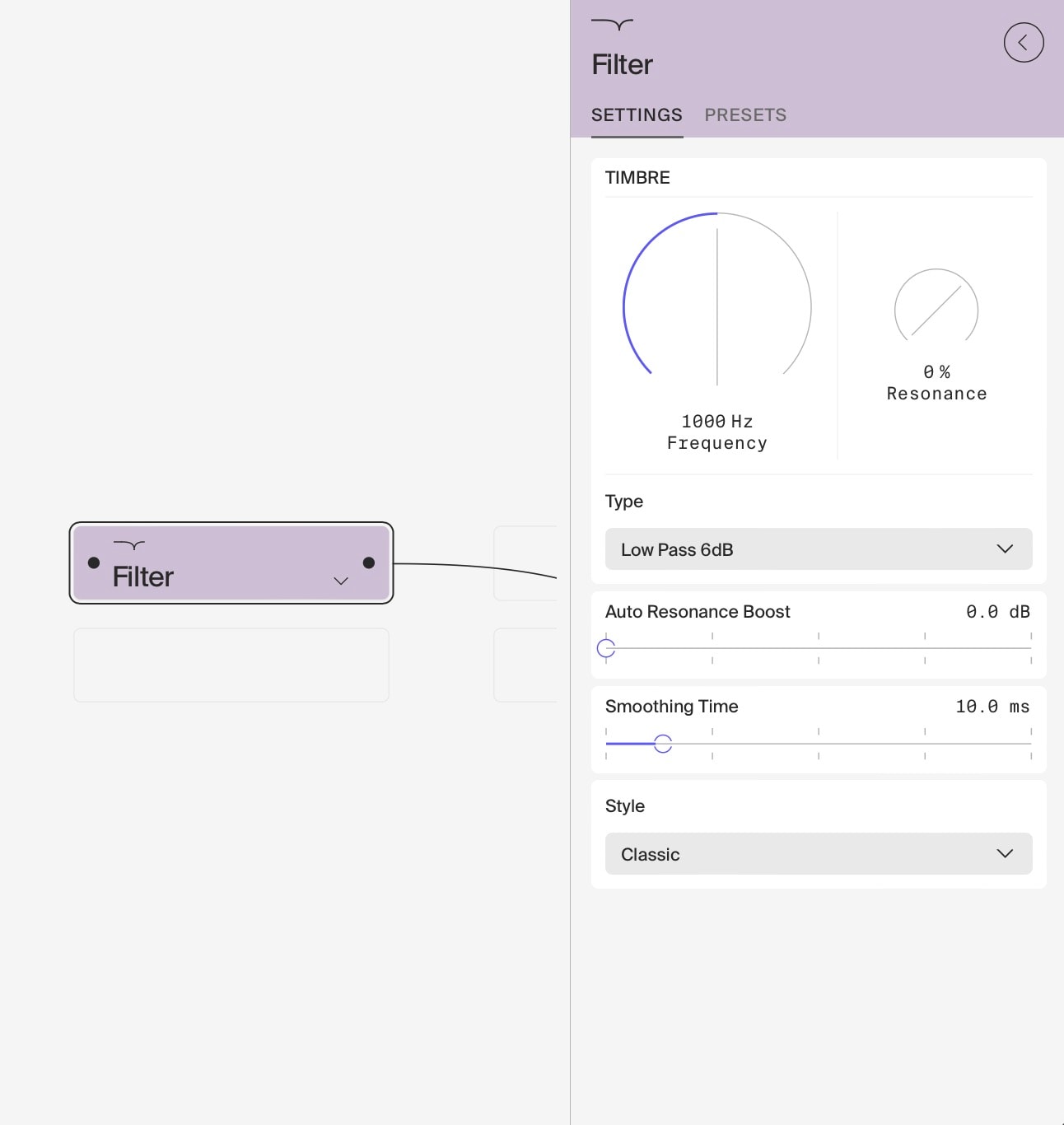Click the Auto Resonance Boost slider handle

pos(607,648)
